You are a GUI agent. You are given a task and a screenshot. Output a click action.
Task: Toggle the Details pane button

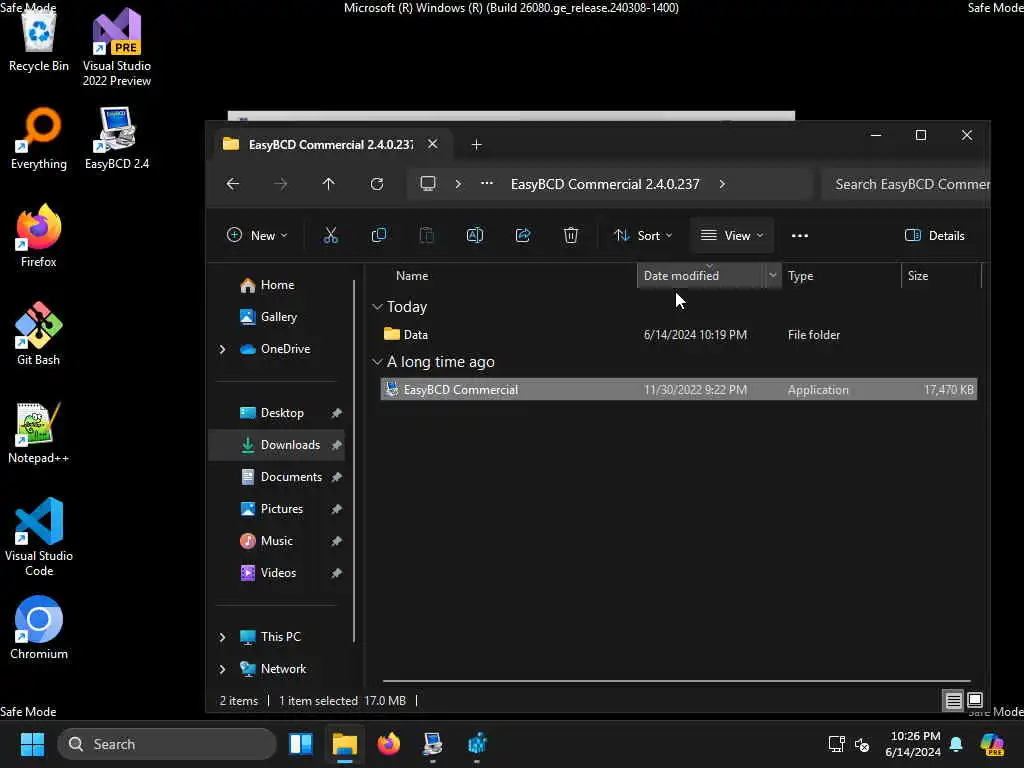(935, 236)
